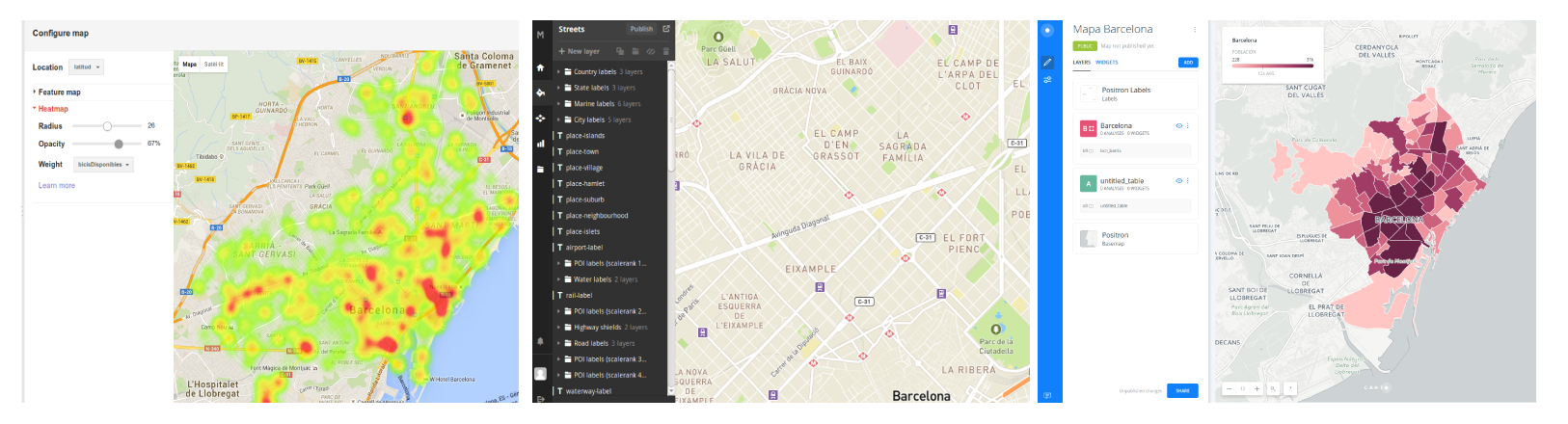Image resolution: width=1568 pixels, height=424 pixels.
Task: Switch heatmap view to Satellite
Action: [213, 65]
